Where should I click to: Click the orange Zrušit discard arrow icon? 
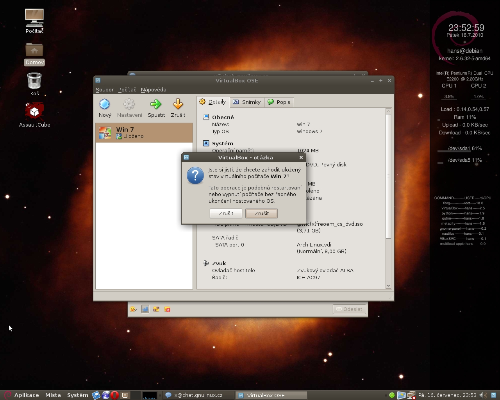click(178, 104)
